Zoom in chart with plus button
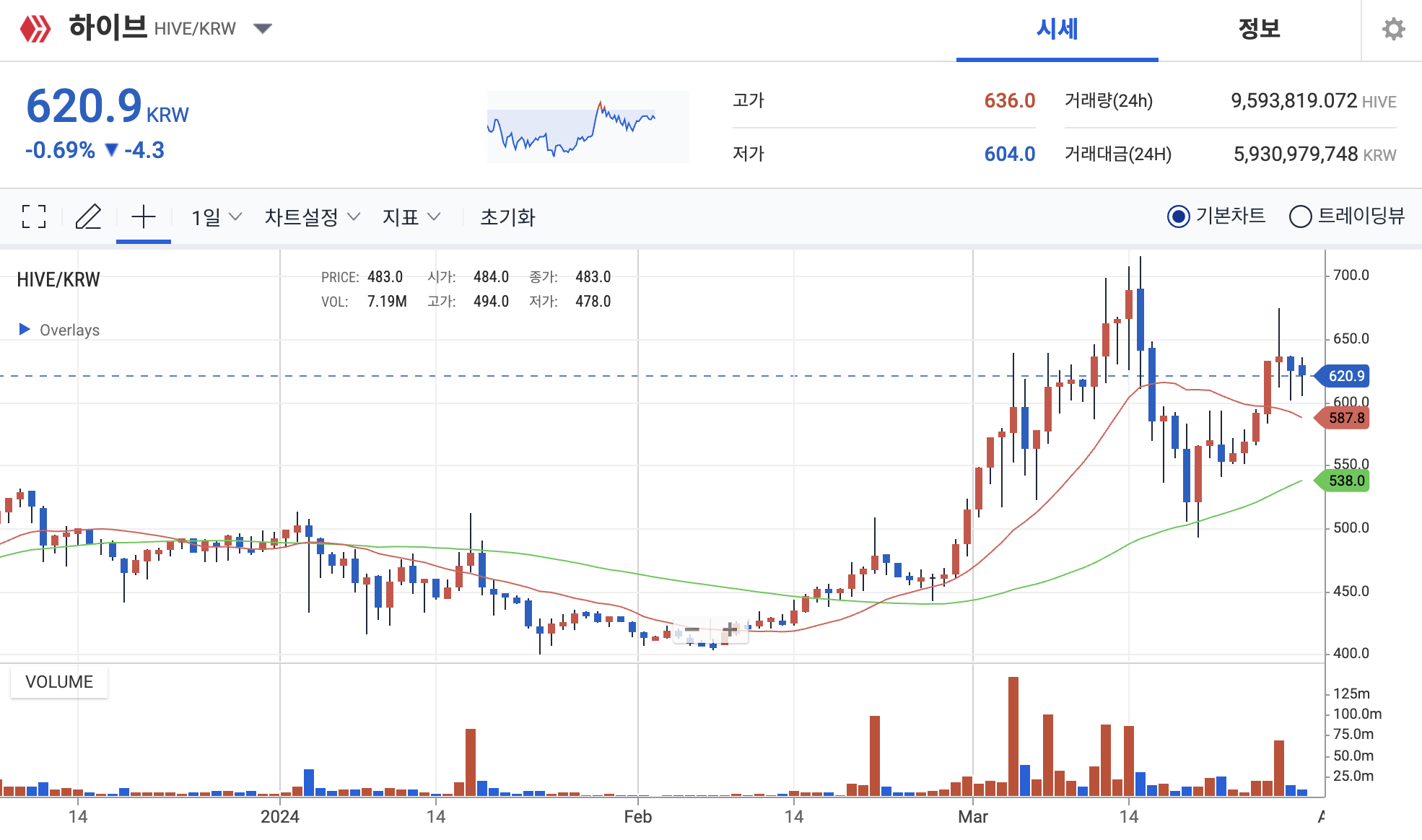Image resolution: width=1422 pixels, height=840 pixels. coord(730,630)
